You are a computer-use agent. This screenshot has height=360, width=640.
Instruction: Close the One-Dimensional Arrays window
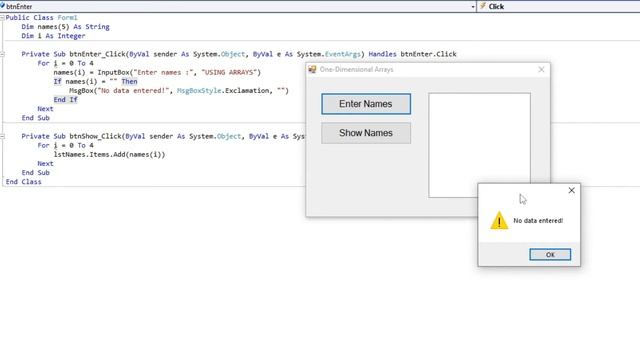(541, 69)
